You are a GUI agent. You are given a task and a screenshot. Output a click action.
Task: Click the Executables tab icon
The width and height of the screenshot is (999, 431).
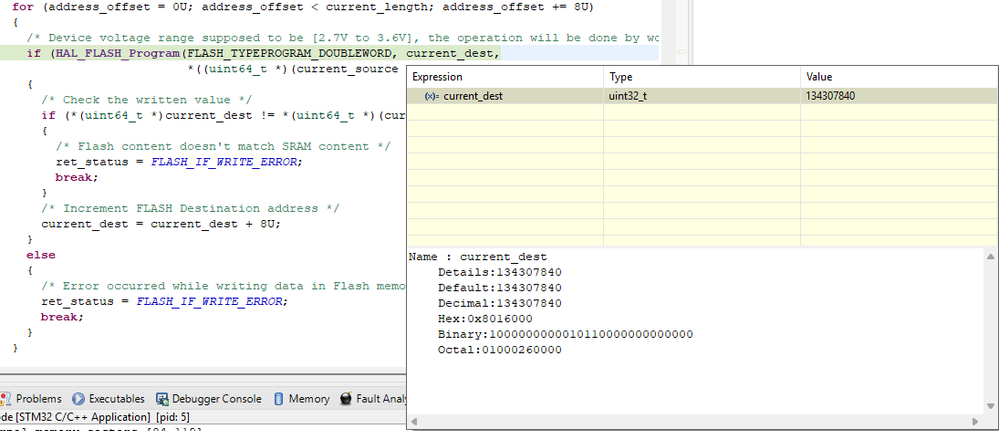(x=78, y=399)
